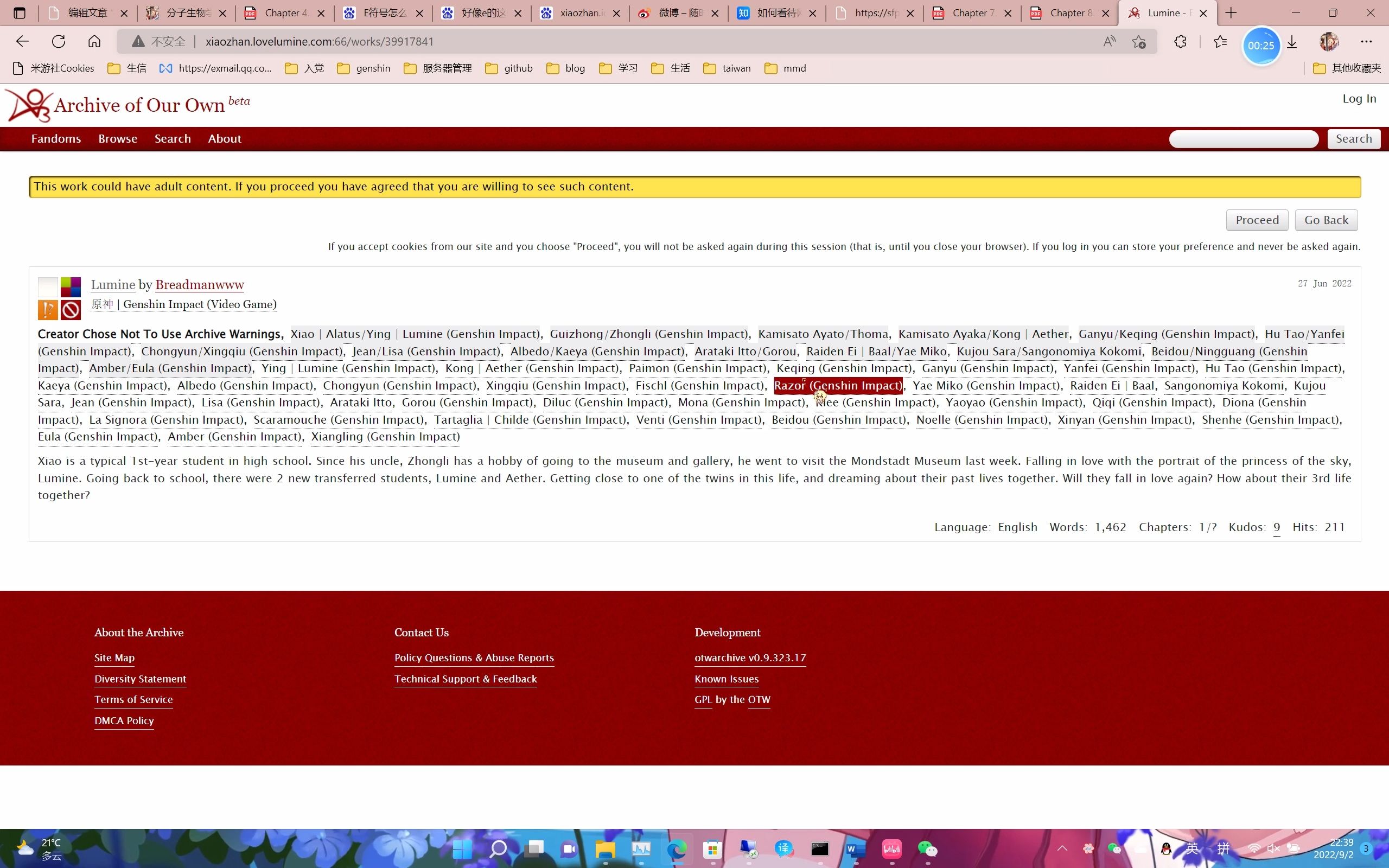Viewport: 1389px width, 868px height.
Task: Open the downloads icon in browser toolbar
Action: (x=1292, y=41)
